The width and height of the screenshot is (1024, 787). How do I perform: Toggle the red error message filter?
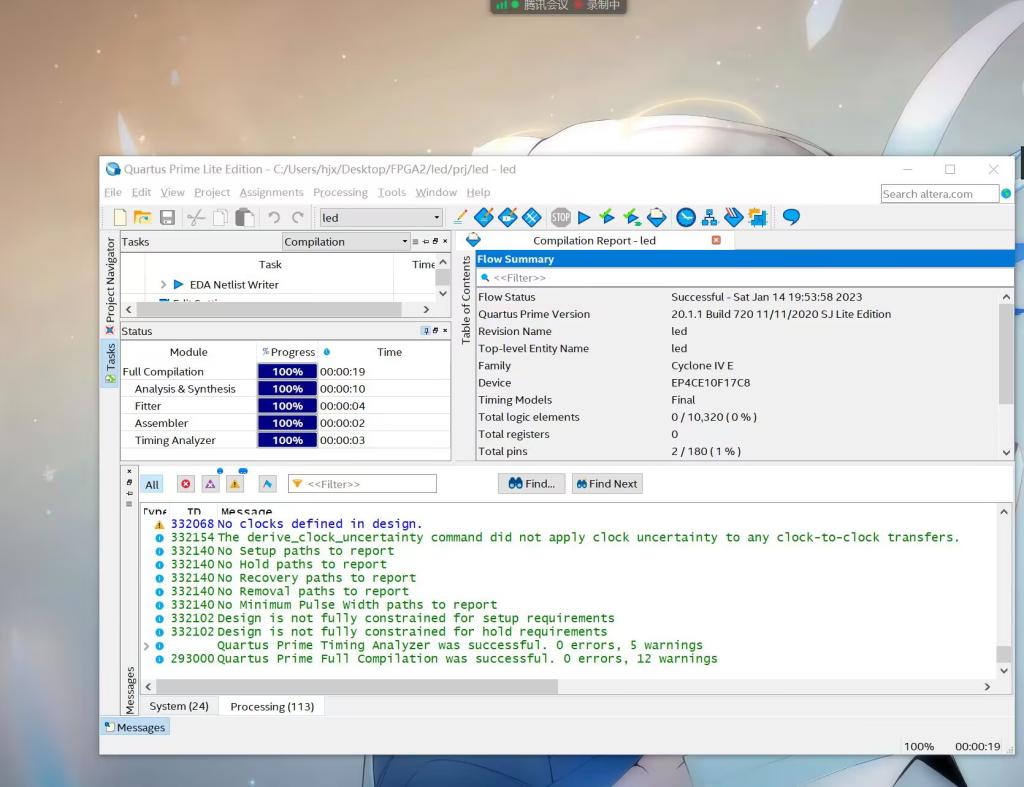click(185, 484)
